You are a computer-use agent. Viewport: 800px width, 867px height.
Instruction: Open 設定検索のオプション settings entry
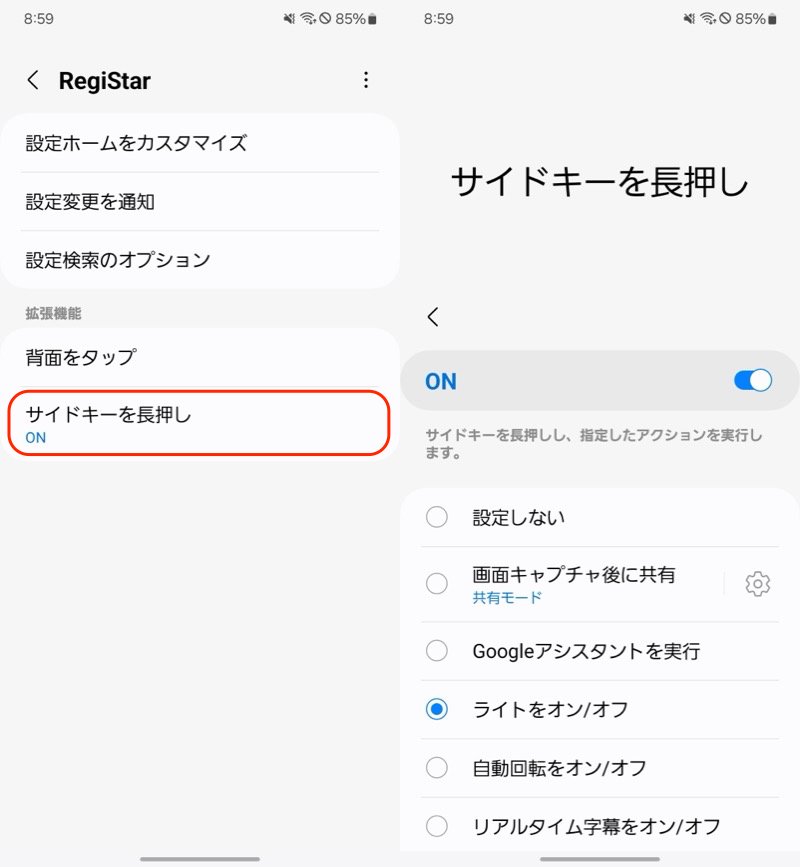[200, 260]
